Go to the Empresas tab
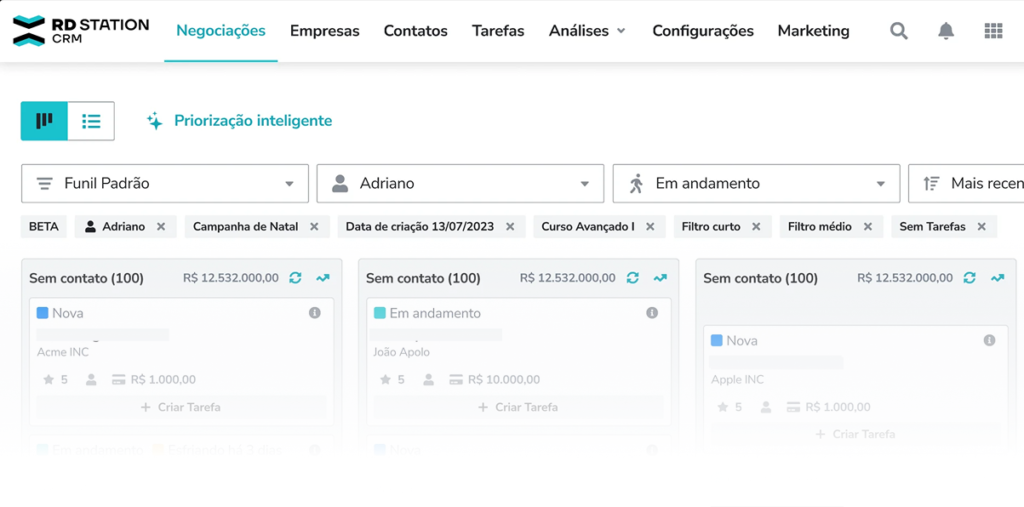The height and width of the screenshot is (507, 1024). click(324, 31)
